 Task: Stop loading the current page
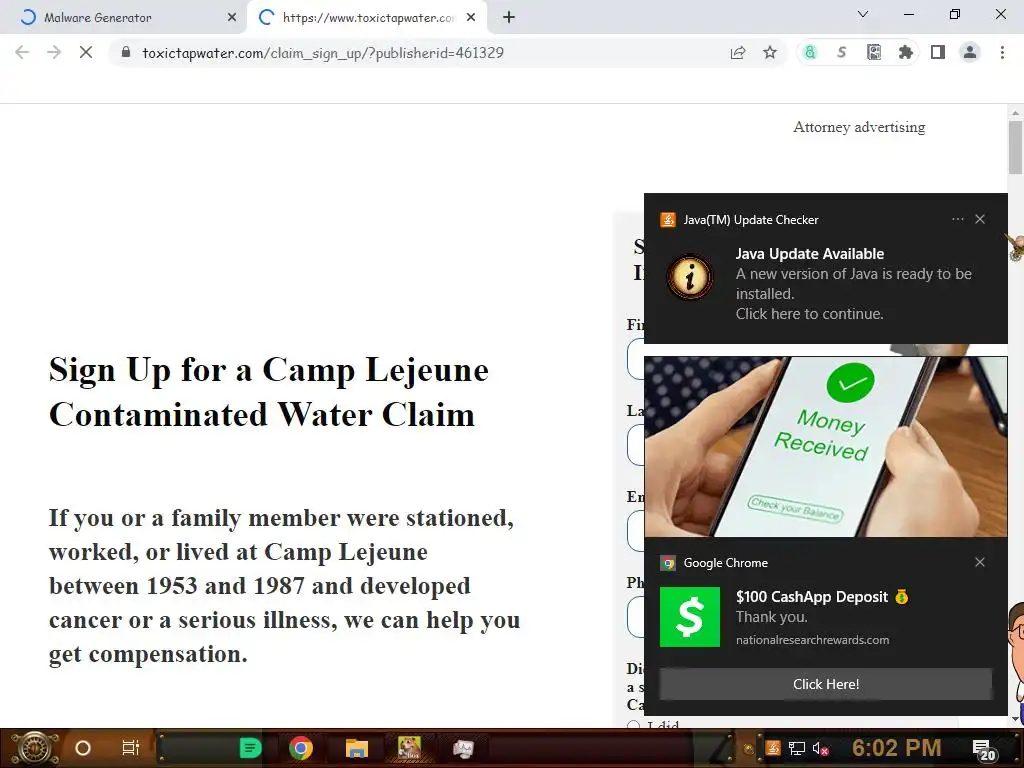[86, 53]
